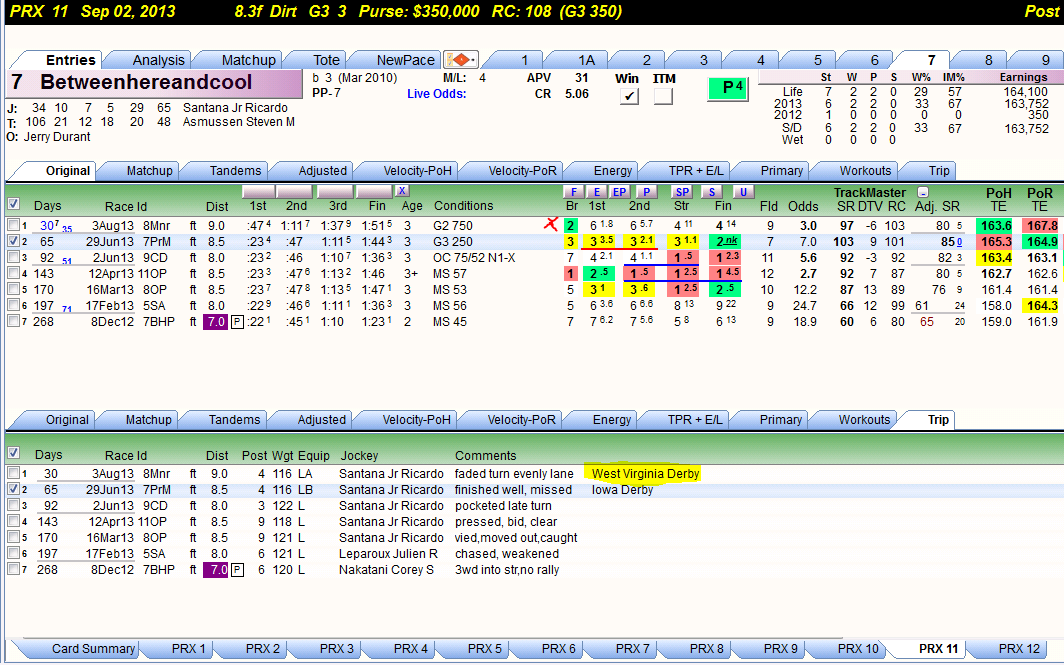This screenshot has height=665, width=1064.
Task: Select horse tab 1A
Action: coord(586,60)
